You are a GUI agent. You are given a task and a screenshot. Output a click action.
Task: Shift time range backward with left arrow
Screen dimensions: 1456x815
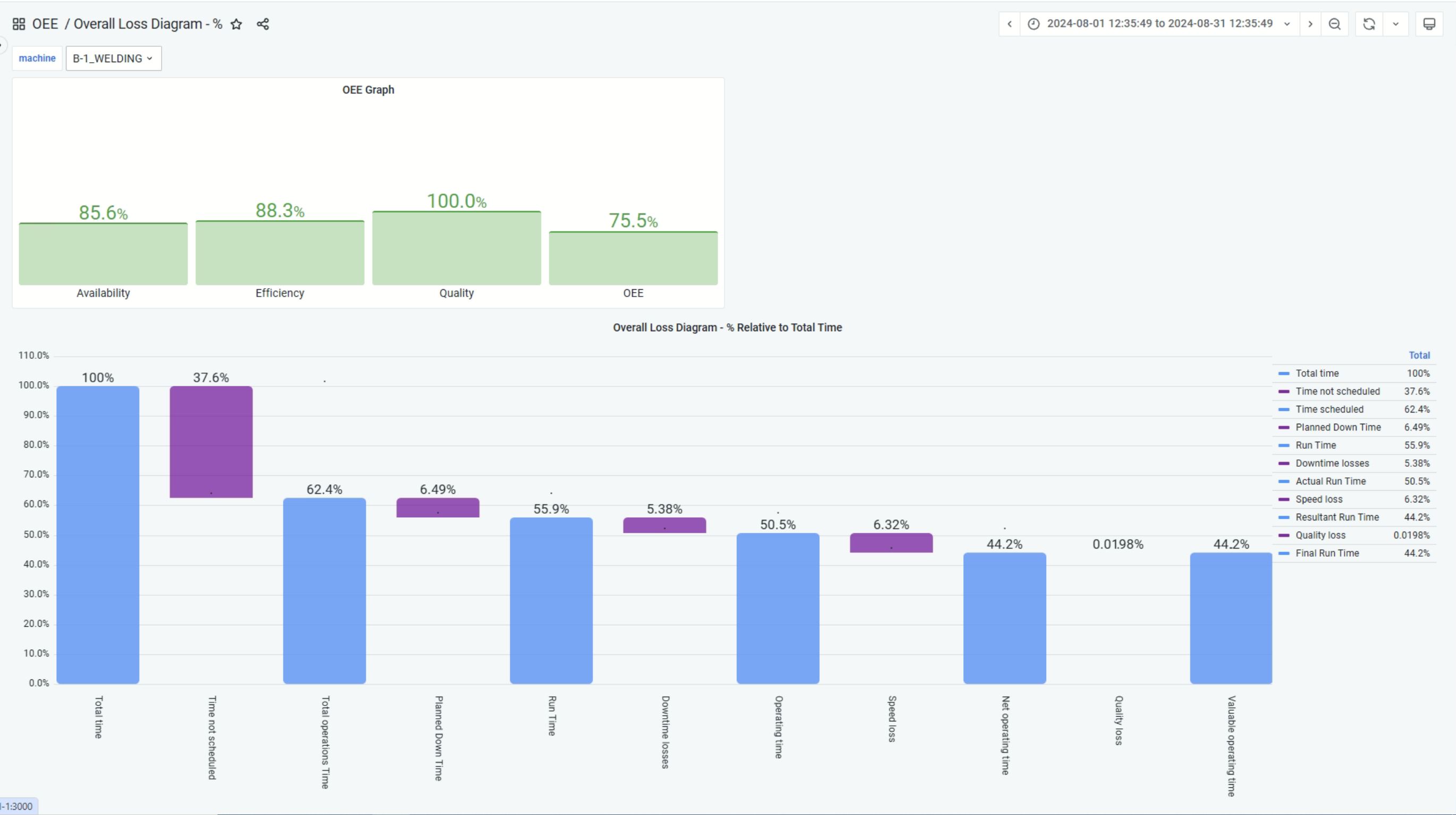(x=1009, y=24)
